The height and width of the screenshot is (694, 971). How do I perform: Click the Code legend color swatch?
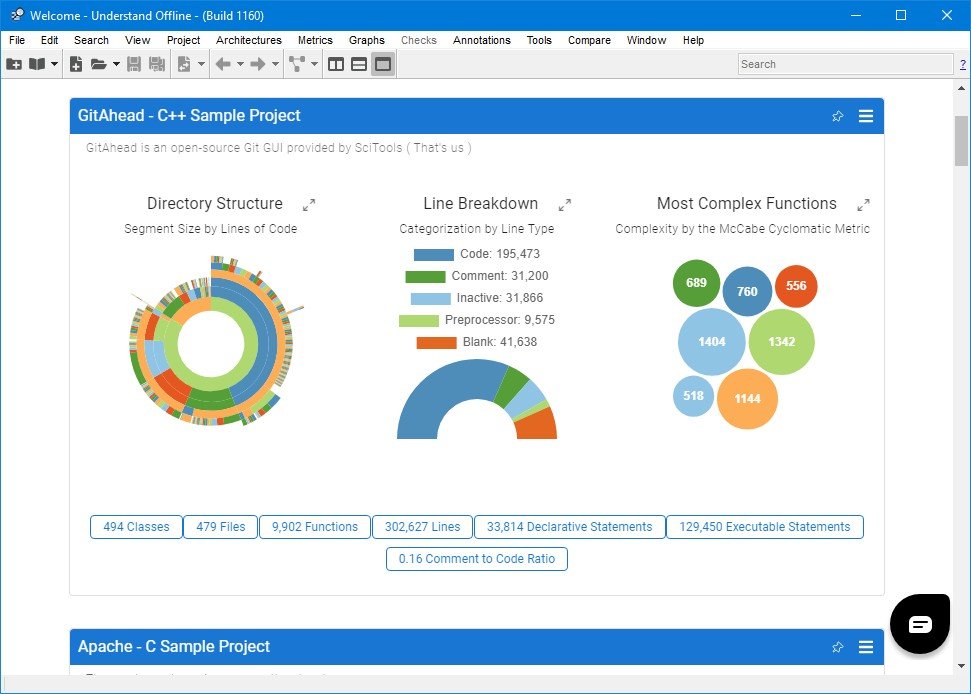tap(433, 254)
